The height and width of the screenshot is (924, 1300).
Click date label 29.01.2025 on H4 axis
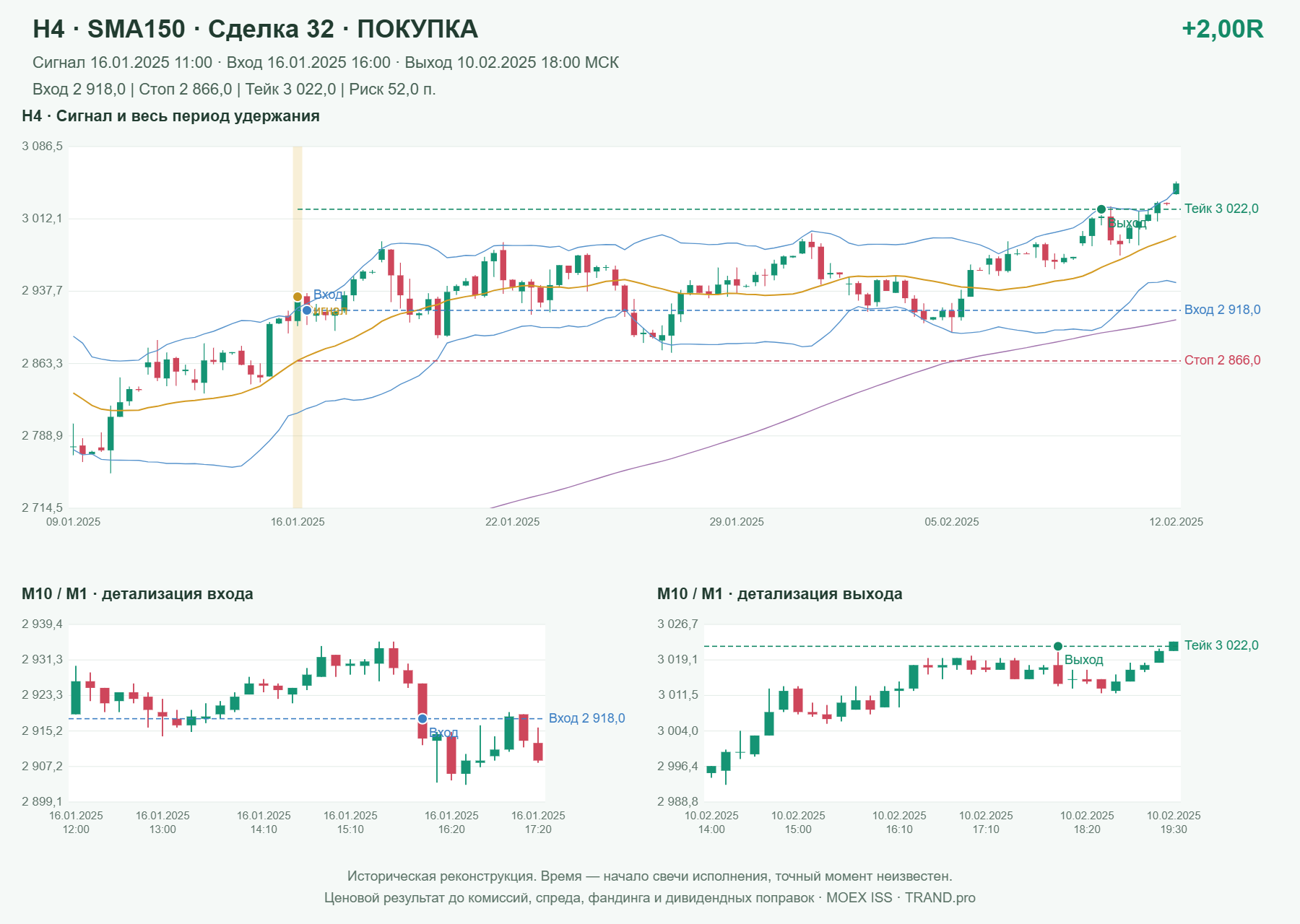(x=737, y=522)
